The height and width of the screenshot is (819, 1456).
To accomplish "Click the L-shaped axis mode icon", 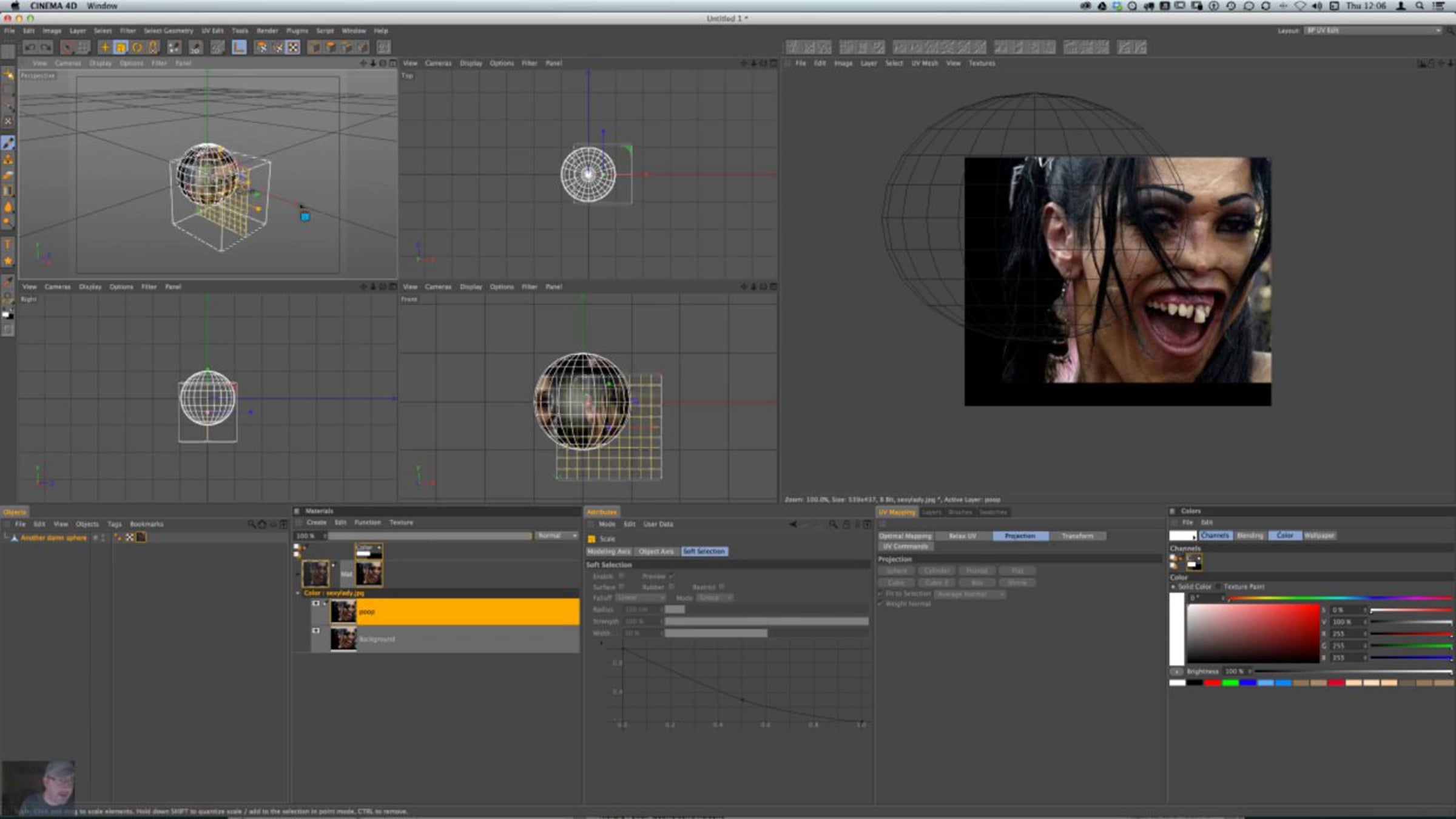I will (x=239, y=47).
